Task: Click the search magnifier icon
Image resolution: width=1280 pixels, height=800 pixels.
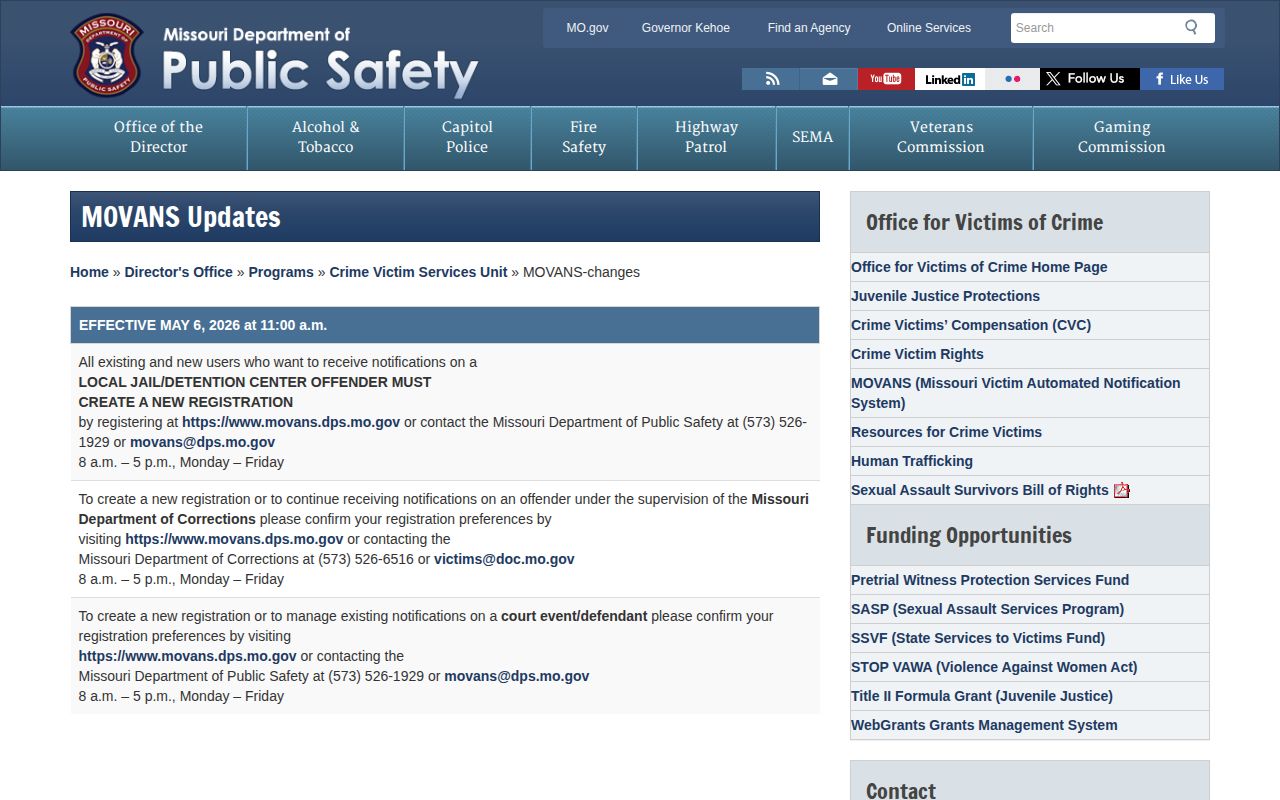Action: 1191,27
